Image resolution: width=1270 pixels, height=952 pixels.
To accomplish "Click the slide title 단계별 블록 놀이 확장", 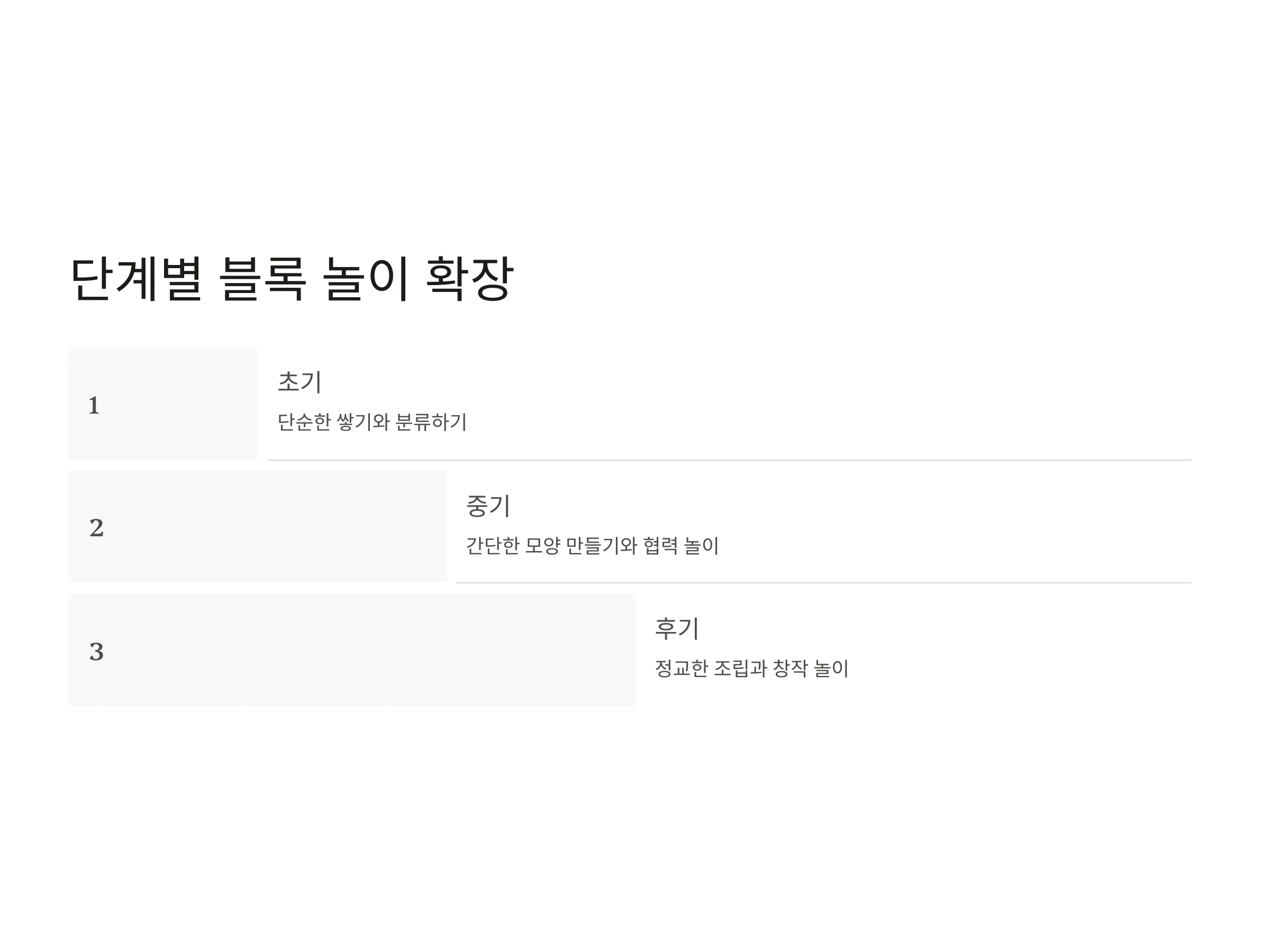I will click(292, 279).
